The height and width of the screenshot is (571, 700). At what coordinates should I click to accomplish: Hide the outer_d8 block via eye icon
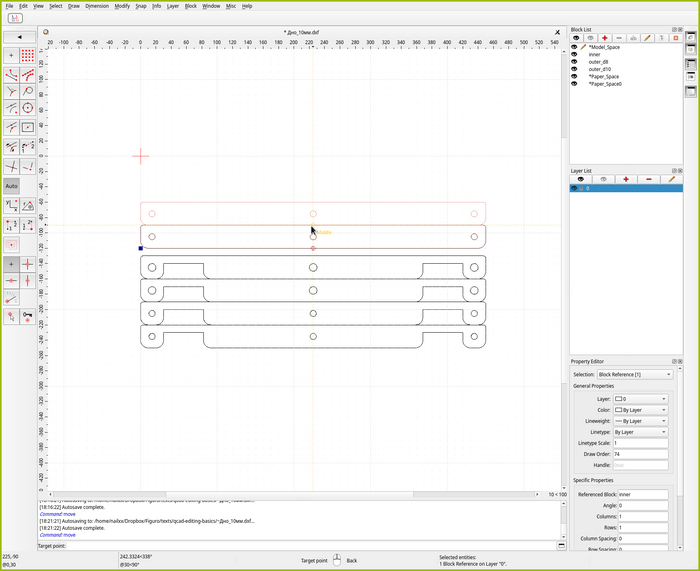(574, 62)
